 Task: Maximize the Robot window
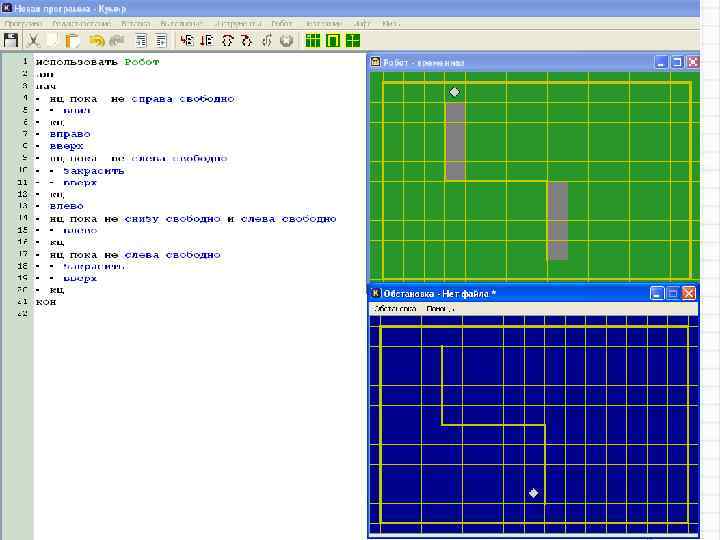tap(677, 62)
